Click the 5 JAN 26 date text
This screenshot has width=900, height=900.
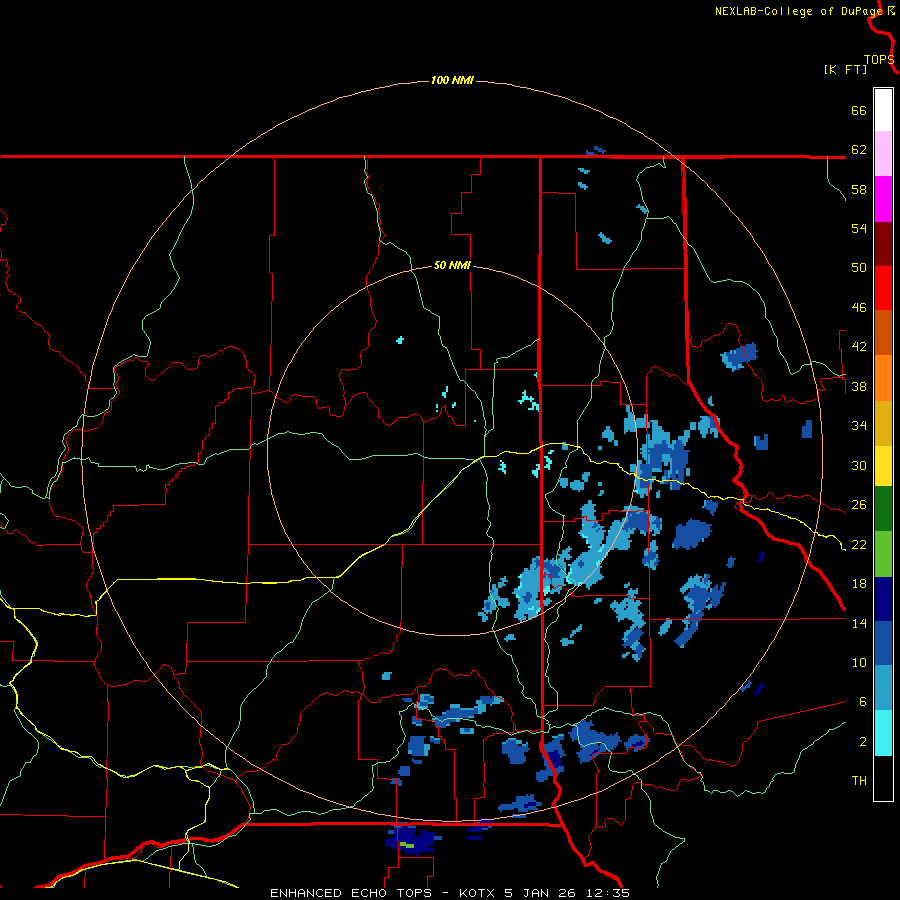click(542, 893)
